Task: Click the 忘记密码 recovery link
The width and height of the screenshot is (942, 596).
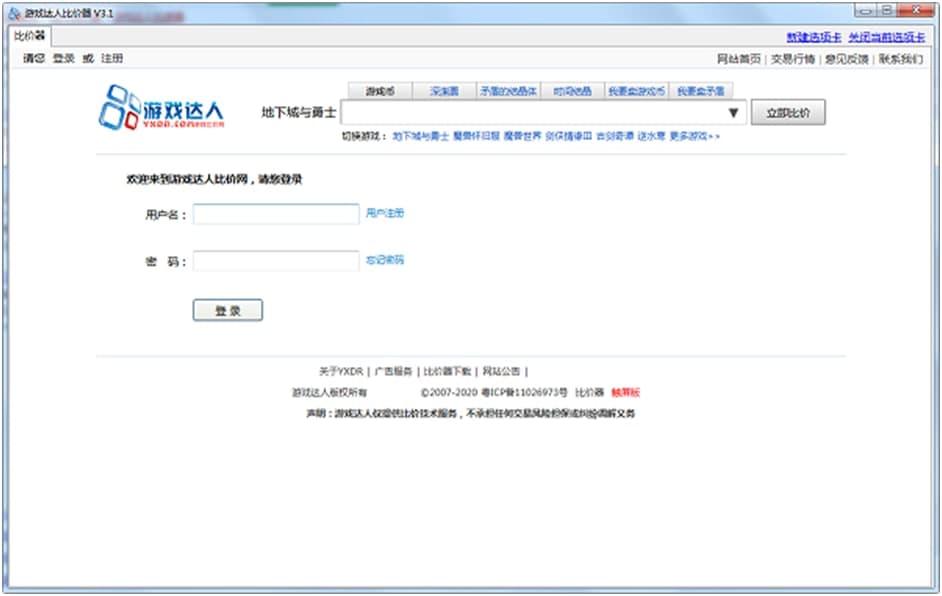Action: [x=386, y=262]
